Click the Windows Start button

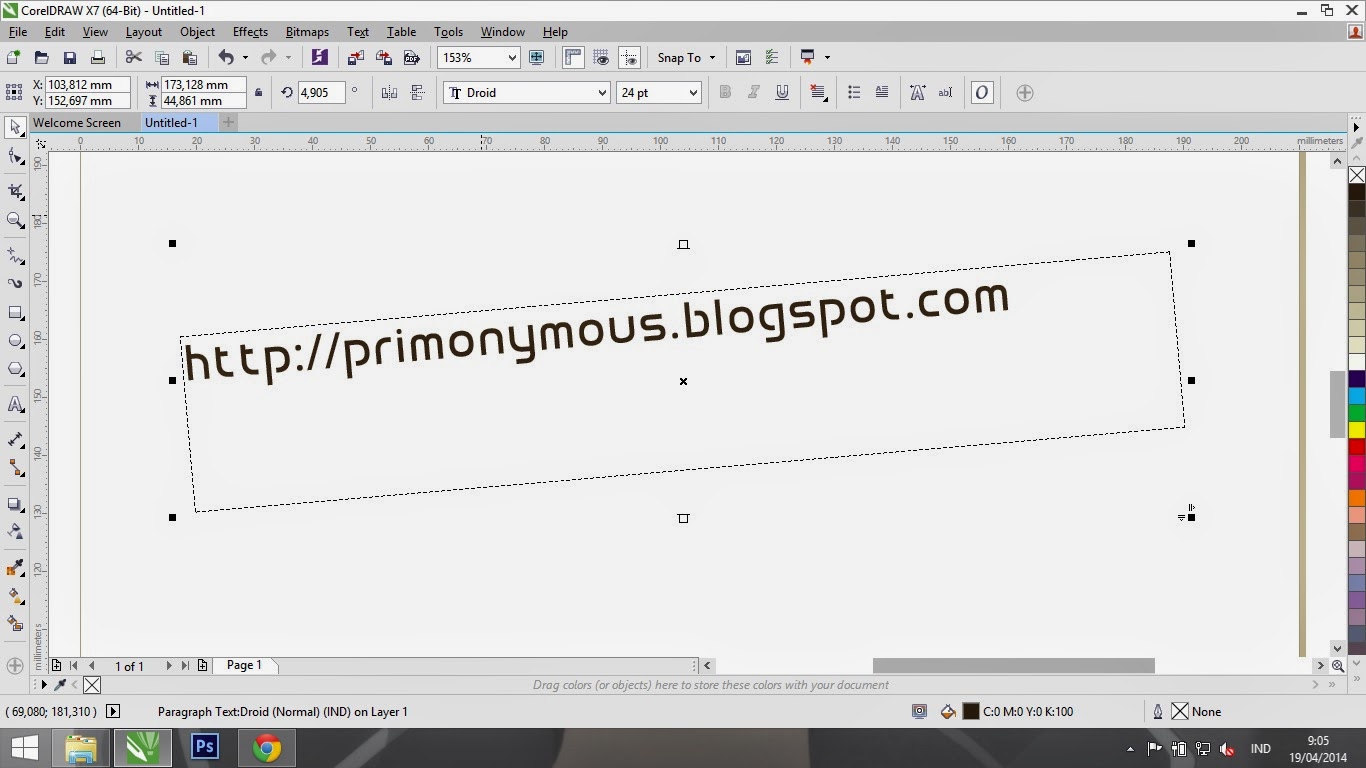point(24,748)
